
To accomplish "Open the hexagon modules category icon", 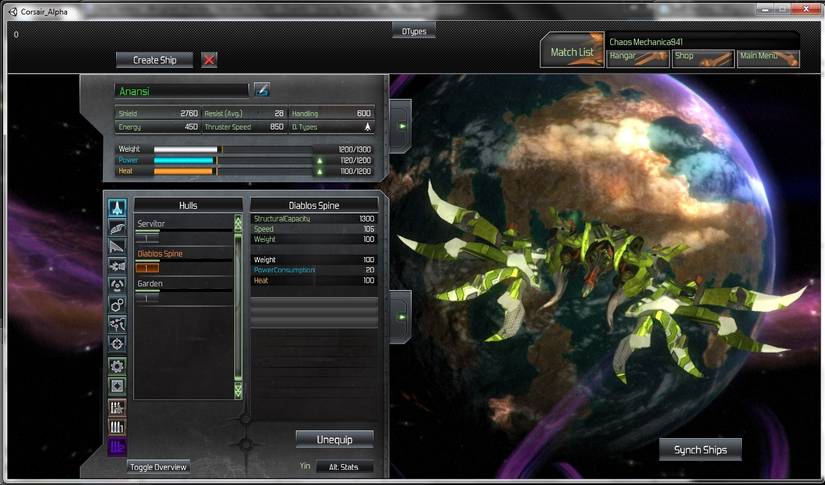I will (117, 304).
